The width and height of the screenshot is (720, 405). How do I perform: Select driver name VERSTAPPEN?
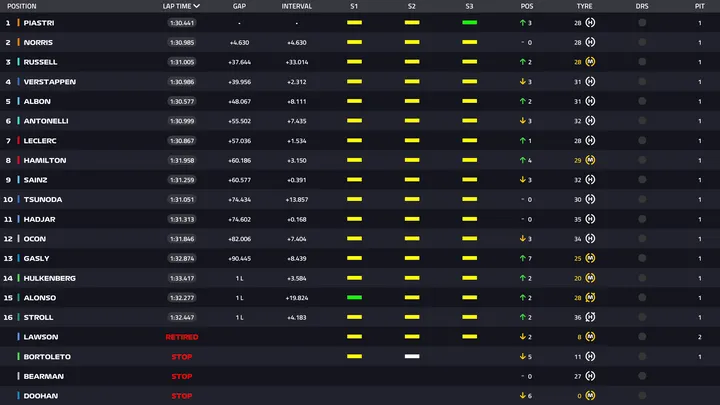pos(50,82)
